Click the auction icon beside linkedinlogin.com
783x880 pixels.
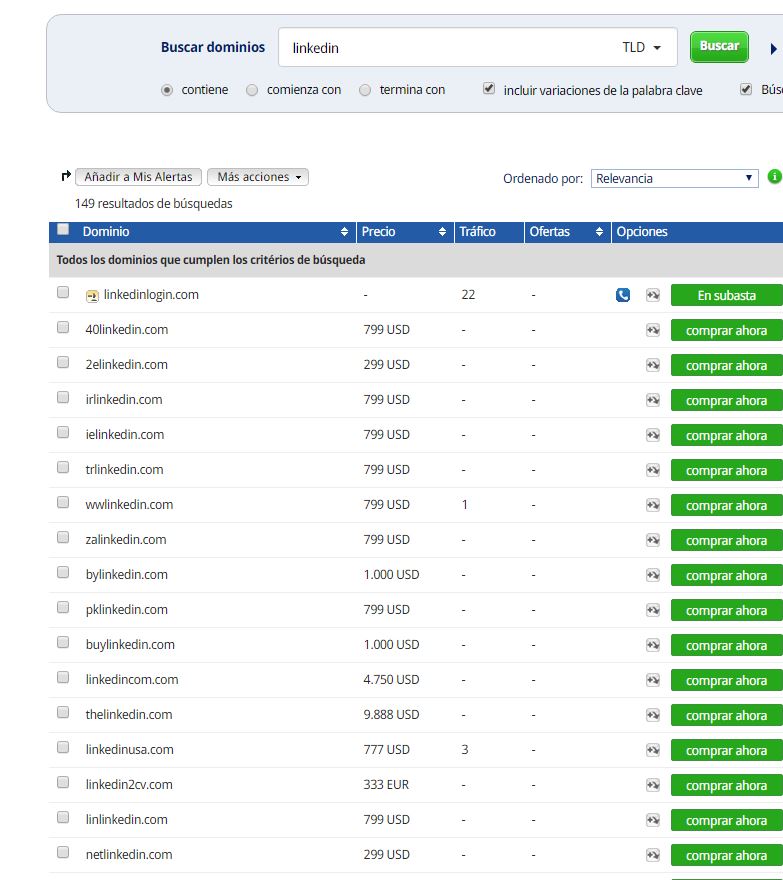click(92, 296)
